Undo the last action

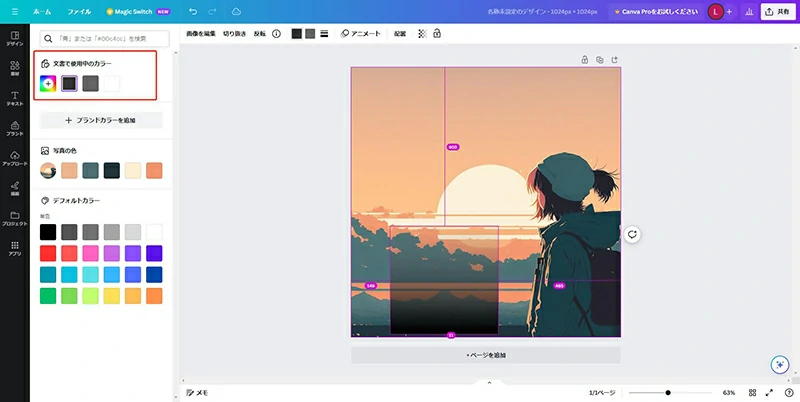point(193,12)
